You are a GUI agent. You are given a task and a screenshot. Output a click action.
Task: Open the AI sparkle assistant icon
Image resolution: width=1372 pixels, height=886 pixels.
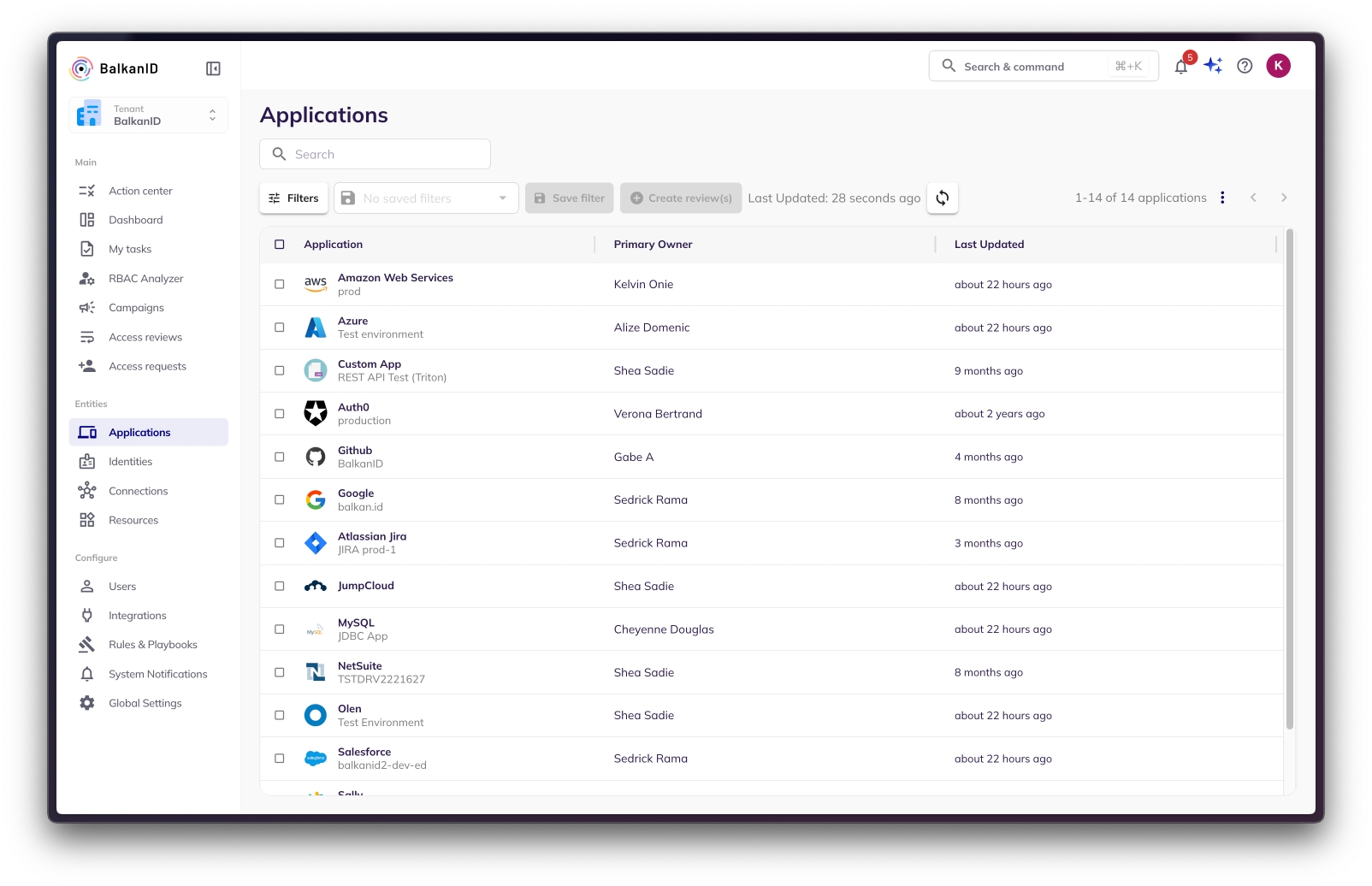1213,66
